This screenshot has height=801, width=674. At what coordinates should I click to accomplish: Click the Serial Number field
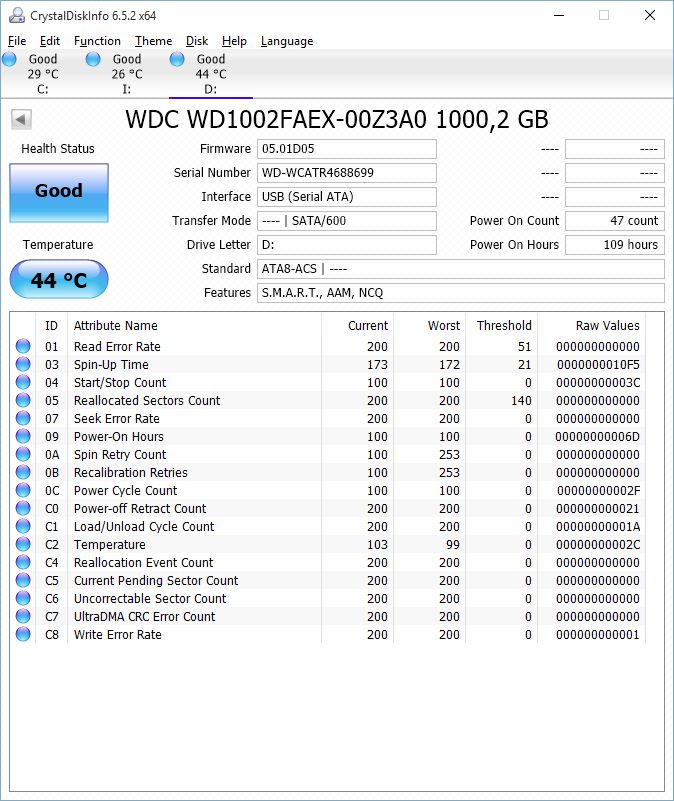[346, 173]
